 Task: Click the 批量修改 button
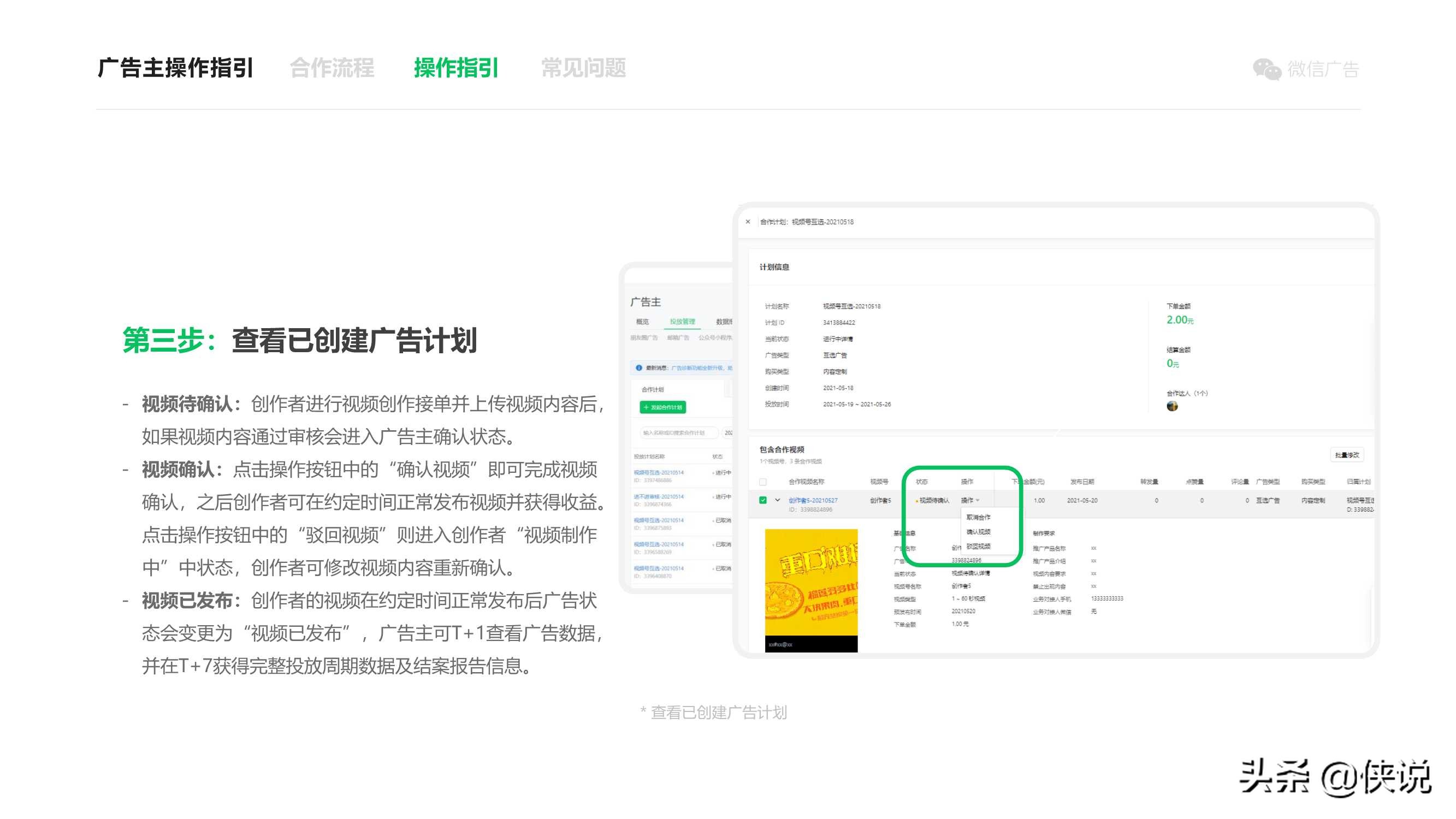coord(1347,455)
